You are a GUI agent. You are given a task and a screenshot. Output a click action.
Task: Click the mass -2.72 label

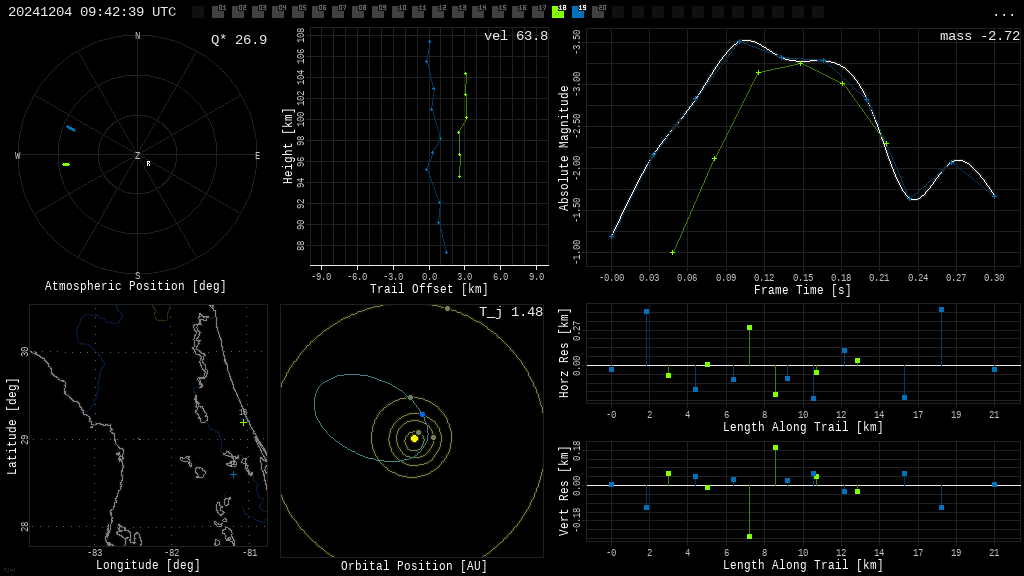coord(980,36)
